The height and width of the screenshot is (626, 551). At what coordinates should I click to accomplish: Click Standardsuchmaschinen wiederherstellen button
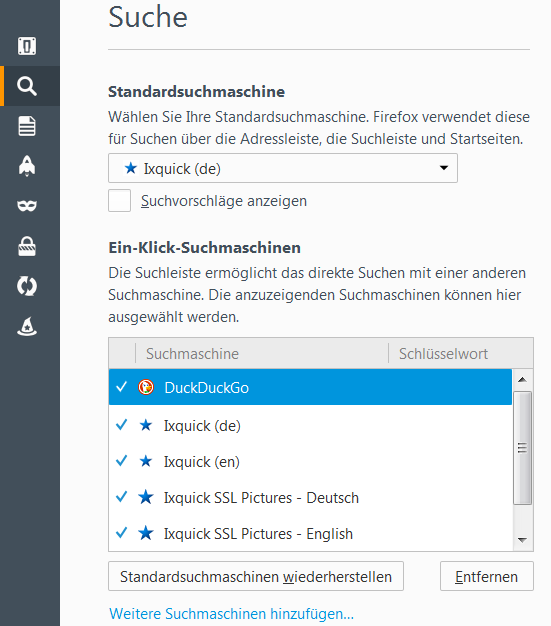pos(256,576)
